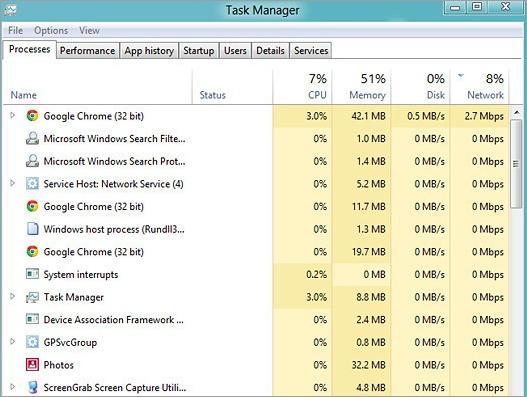Switch to the App history tab

click(149, 50)
